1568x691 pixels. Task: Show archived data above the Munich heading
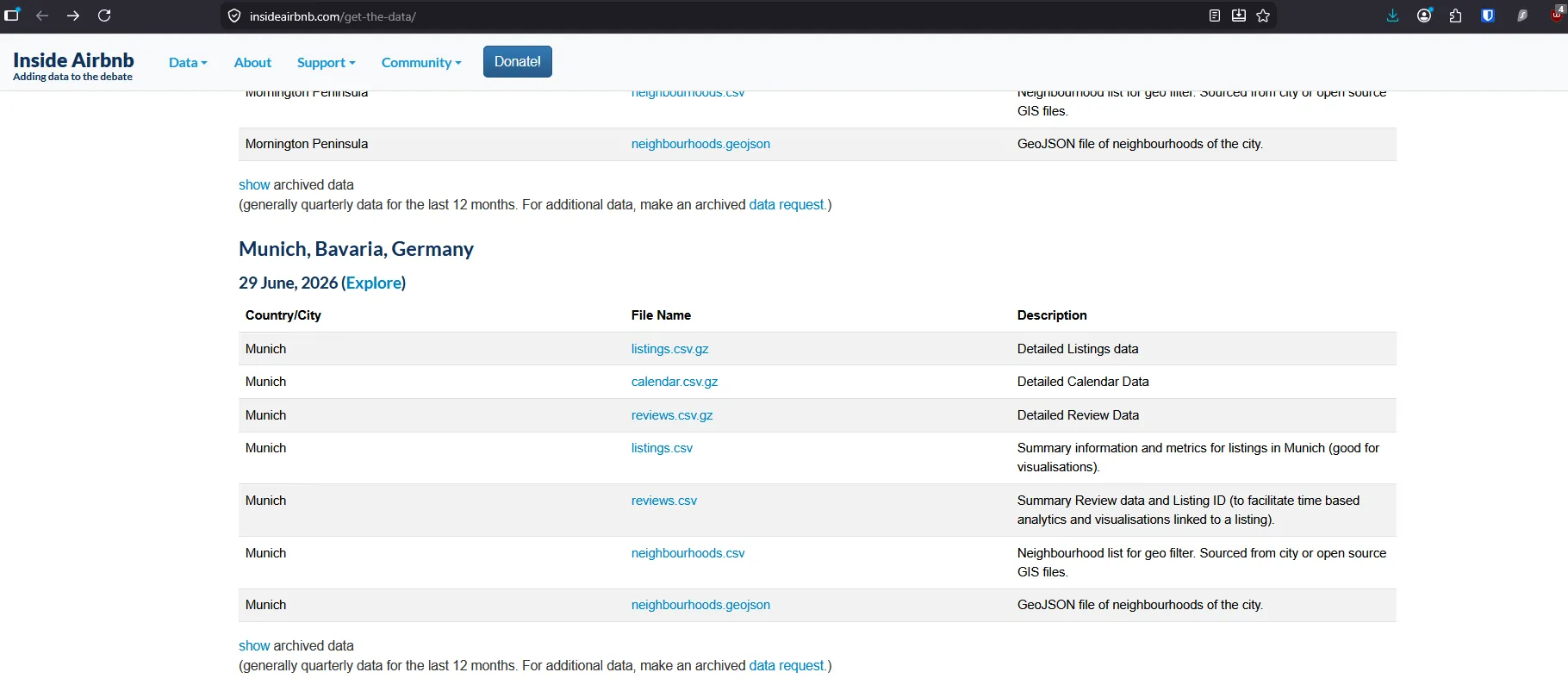pyautogui.click(x=254, y=184)
